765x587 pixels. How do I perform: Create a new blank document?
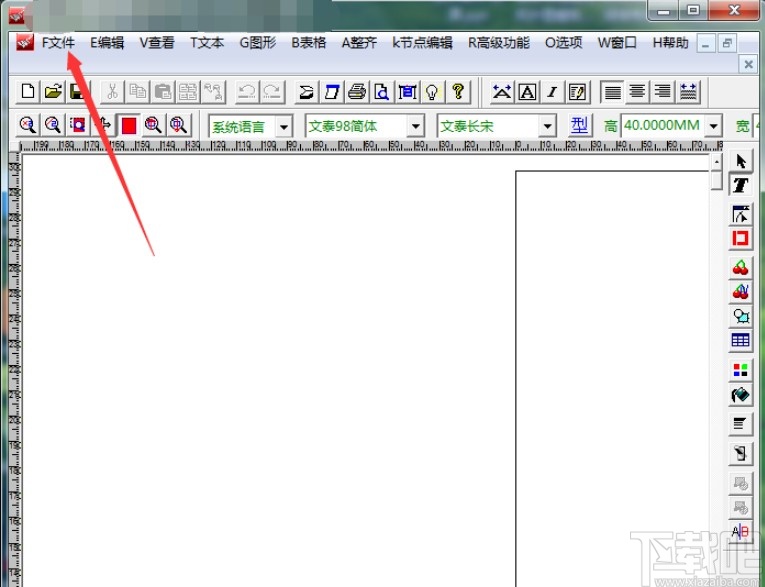pyautogui.click(x=28, y=92)
